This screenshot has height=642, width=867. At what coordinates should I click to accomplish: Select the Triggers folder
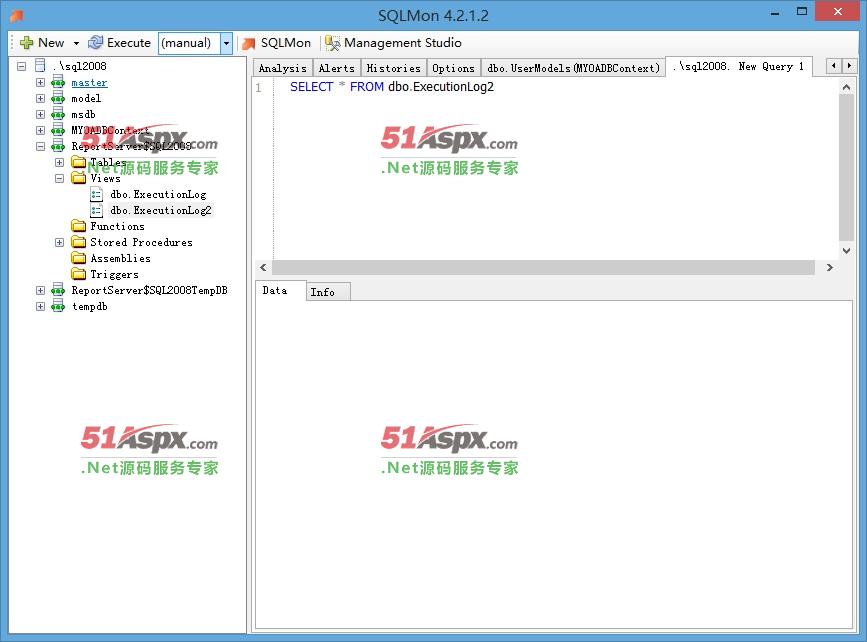click(x=114, y=274)
